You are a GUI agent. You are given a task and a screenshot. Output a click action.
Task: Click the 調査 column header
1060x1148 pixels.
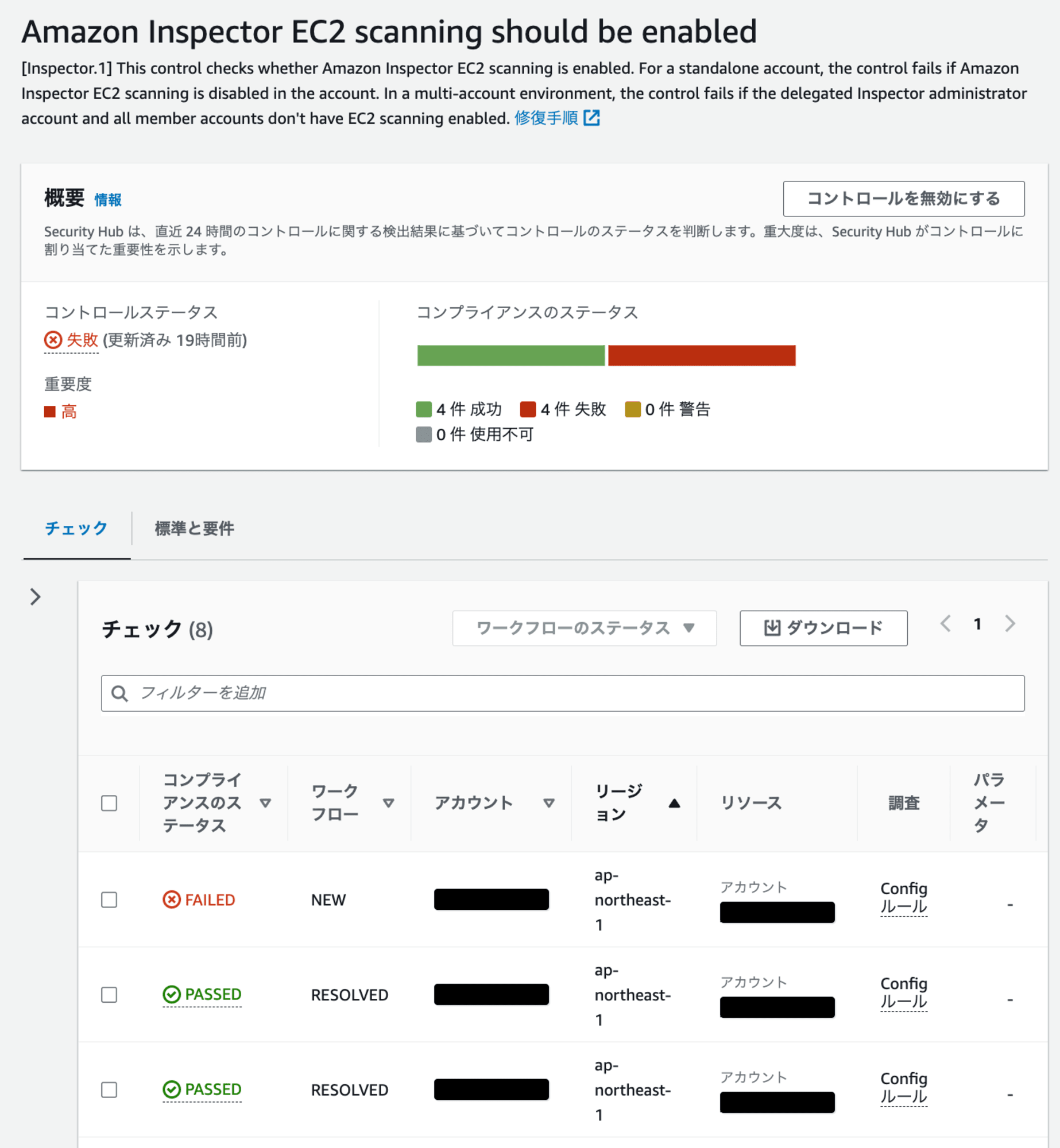tap(904, 803)
